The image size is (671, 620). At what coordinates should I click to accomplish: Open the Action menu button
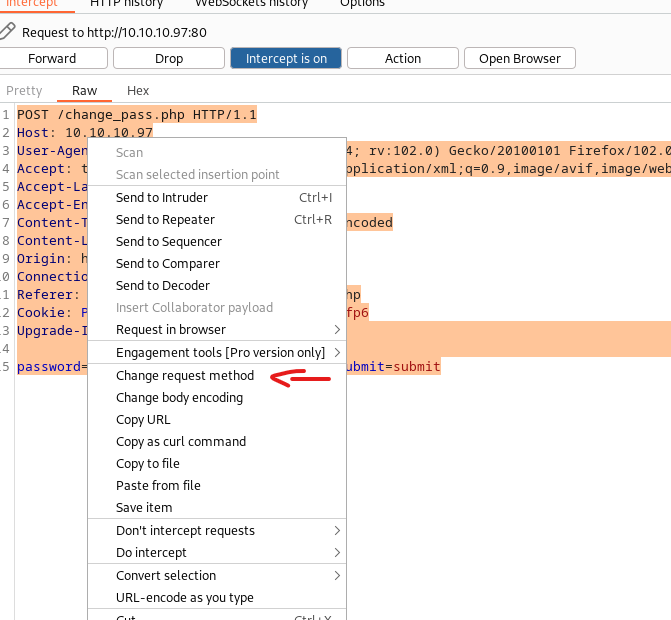coord(403,58)
